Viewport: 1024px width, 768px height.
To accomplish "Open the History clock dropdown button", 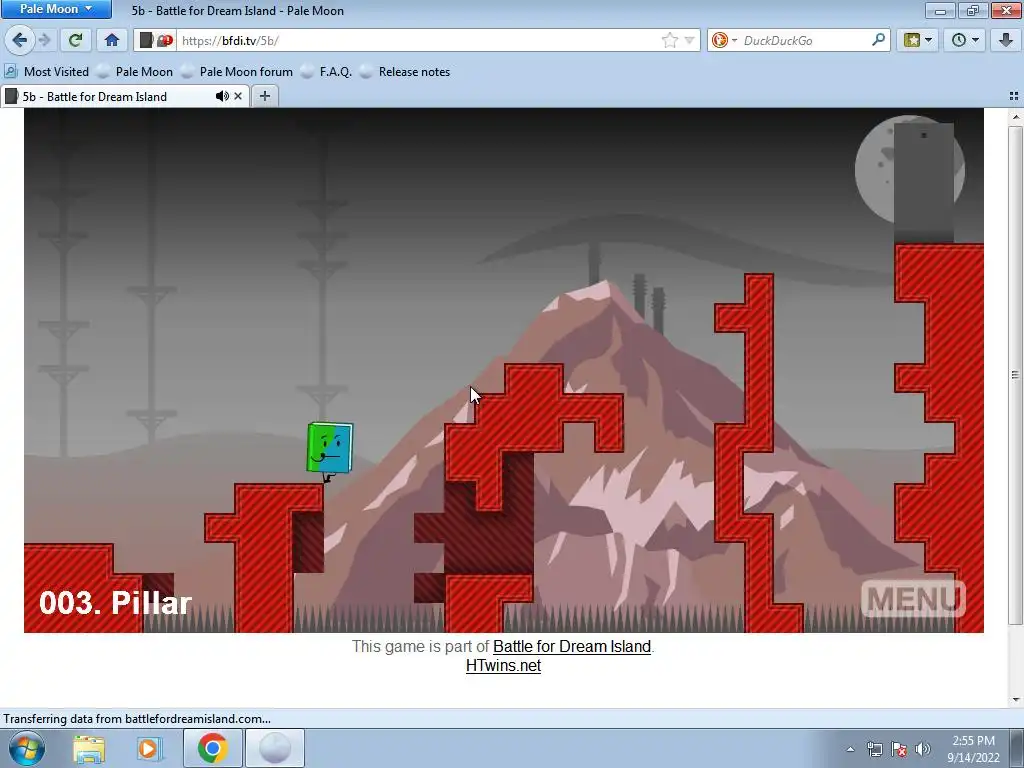I will [965, 40].
